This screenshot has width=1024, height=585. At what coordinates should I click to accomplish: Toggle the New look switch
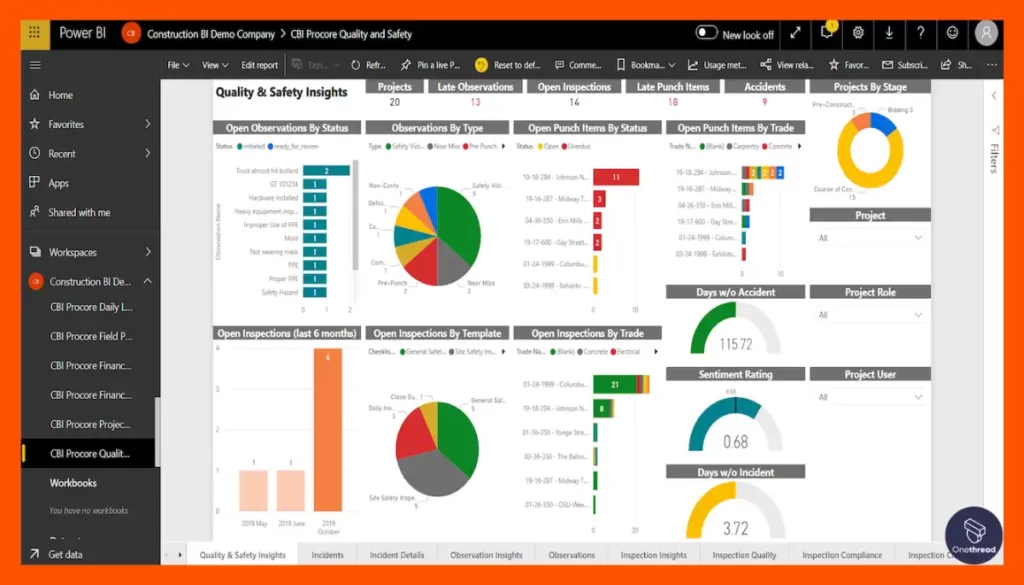(706, 33)
